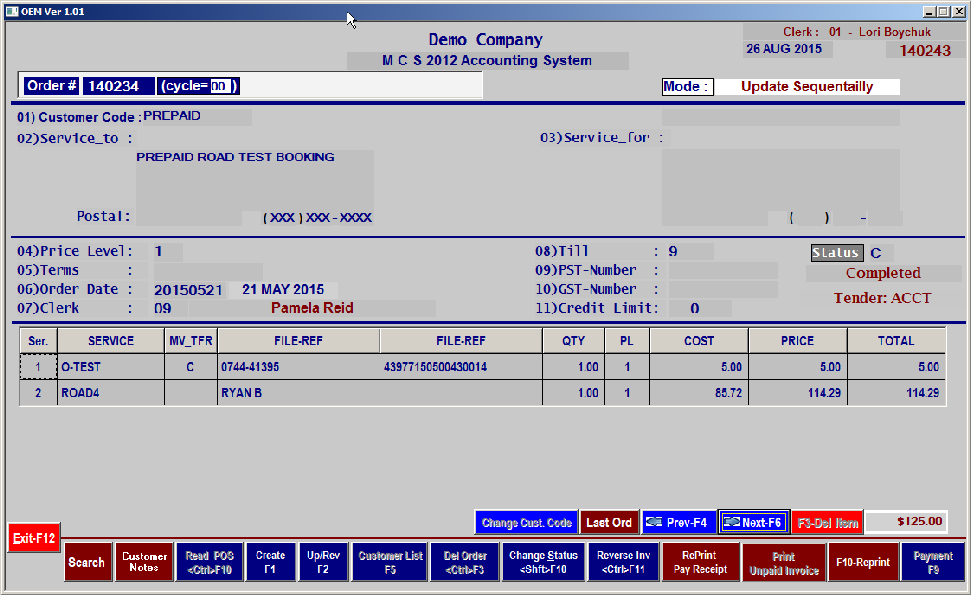Open the Search function

pos(87,561)
